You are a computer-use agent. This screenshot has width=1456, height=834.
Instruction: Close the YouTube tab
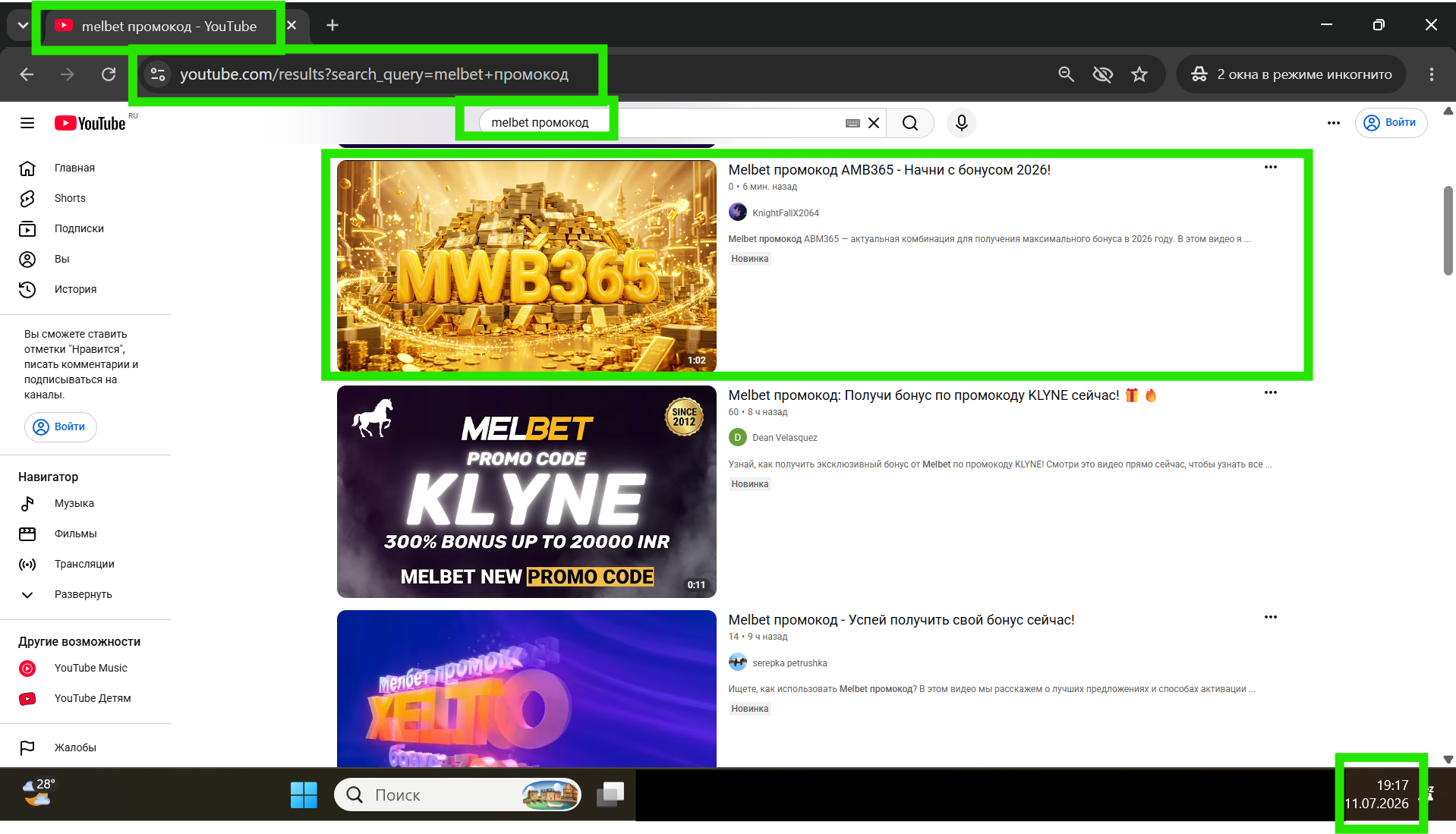click(x=292, y=26)
